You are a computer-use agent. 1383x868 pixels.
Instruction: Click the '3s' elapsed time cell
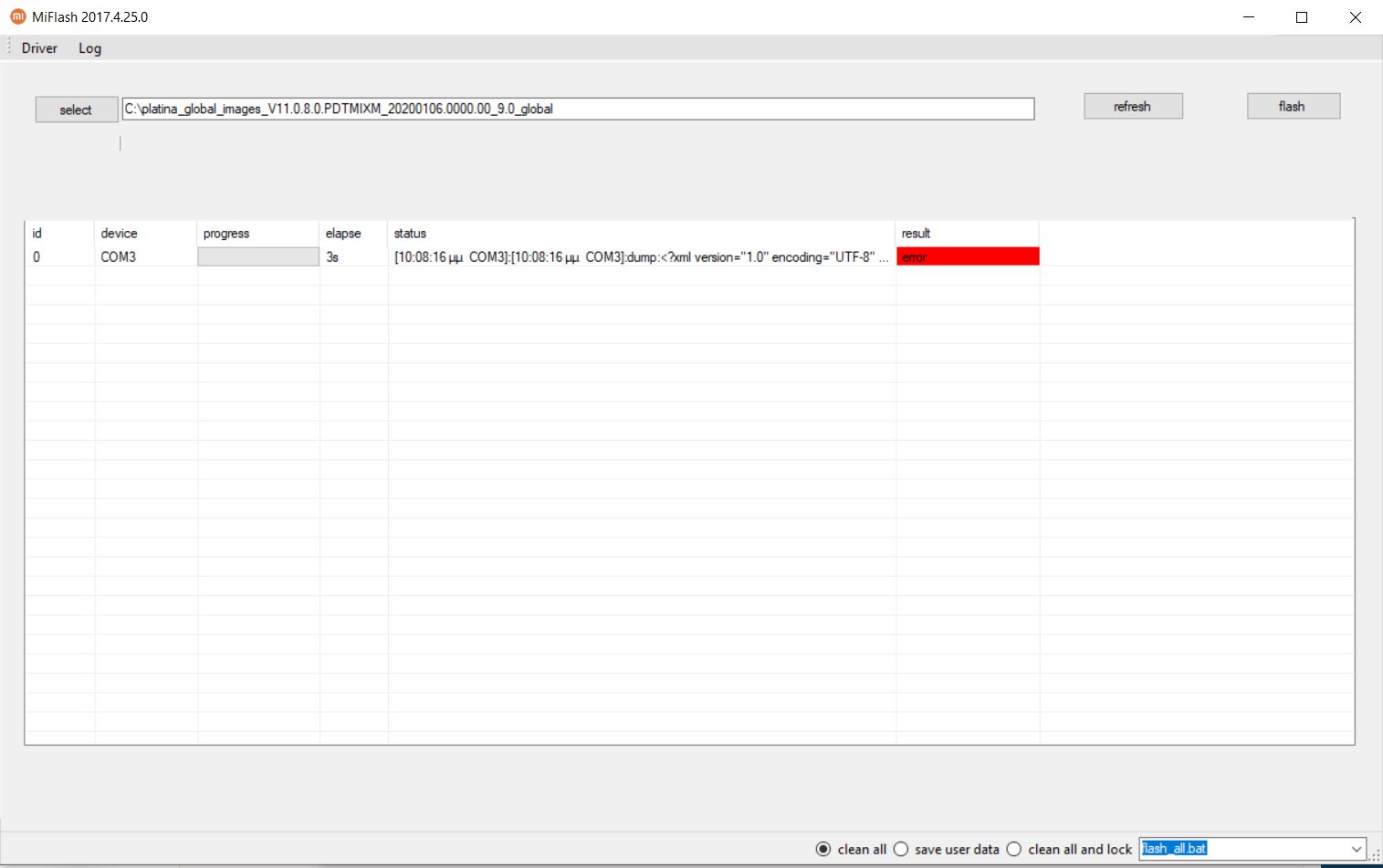(x=354, y=257)
